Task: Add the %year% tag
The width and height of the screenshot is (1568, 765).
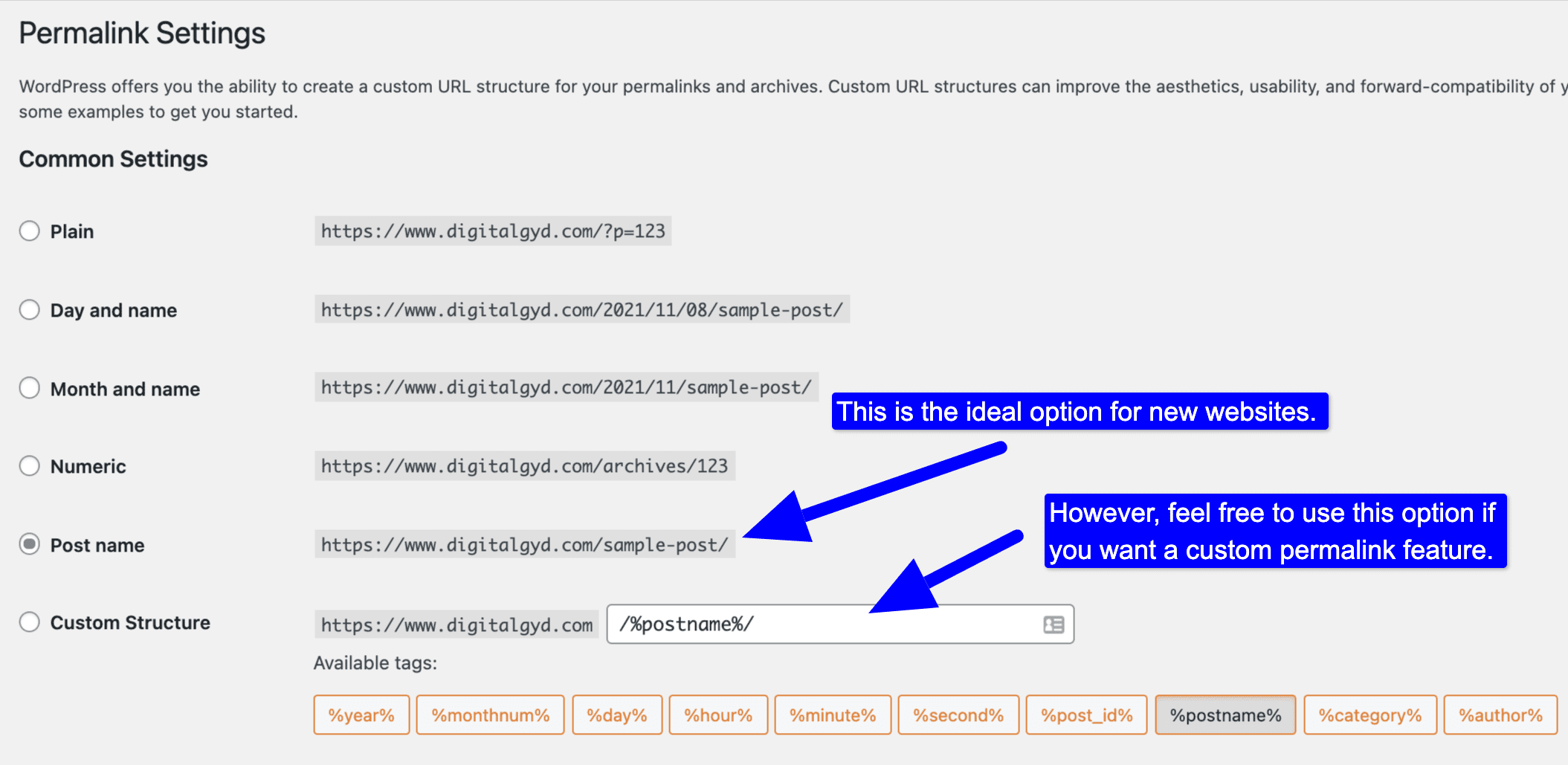Action: pos(361,715)
